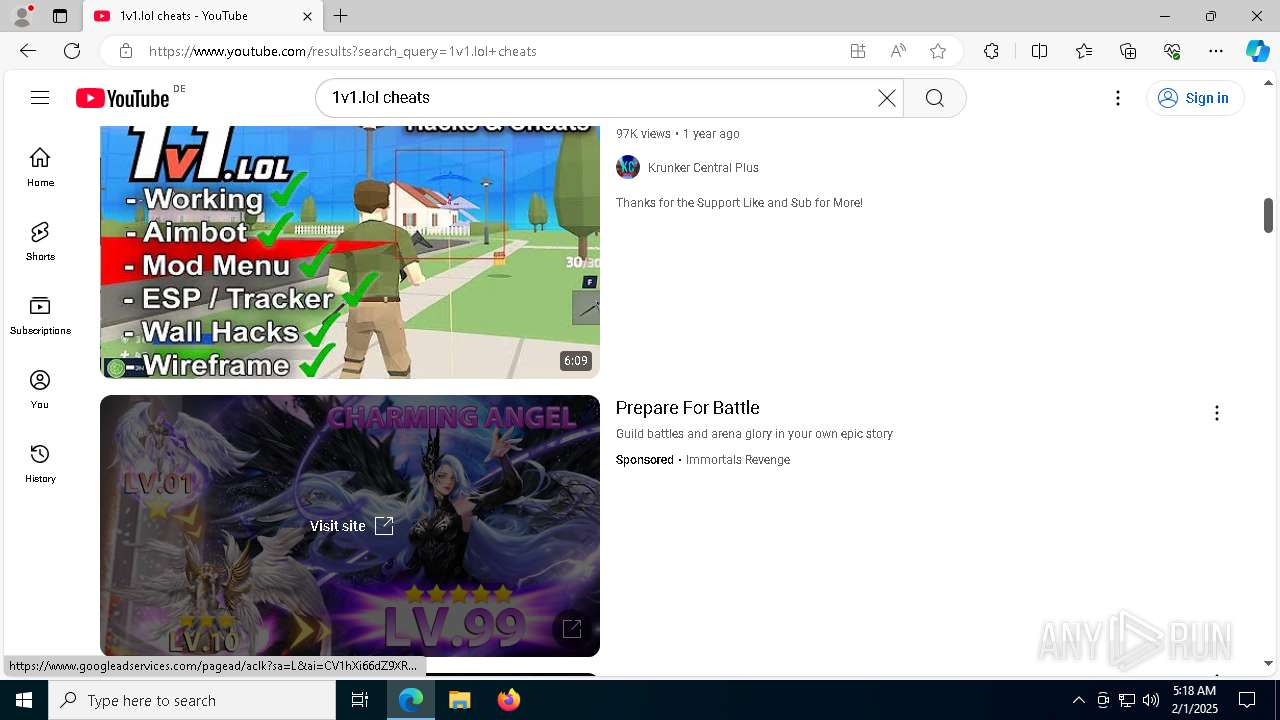This screenshot has width=1280, height=720.
Task: Open History in the sidebar
Action: click(40, 463)
